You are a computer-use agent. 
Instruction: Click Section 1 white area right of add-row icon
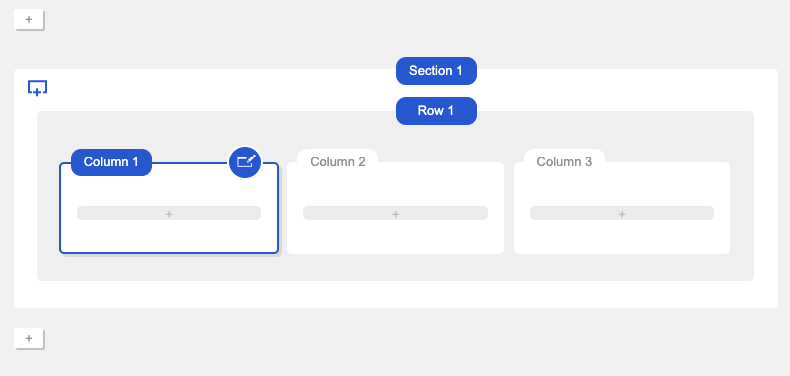(202, 88)
